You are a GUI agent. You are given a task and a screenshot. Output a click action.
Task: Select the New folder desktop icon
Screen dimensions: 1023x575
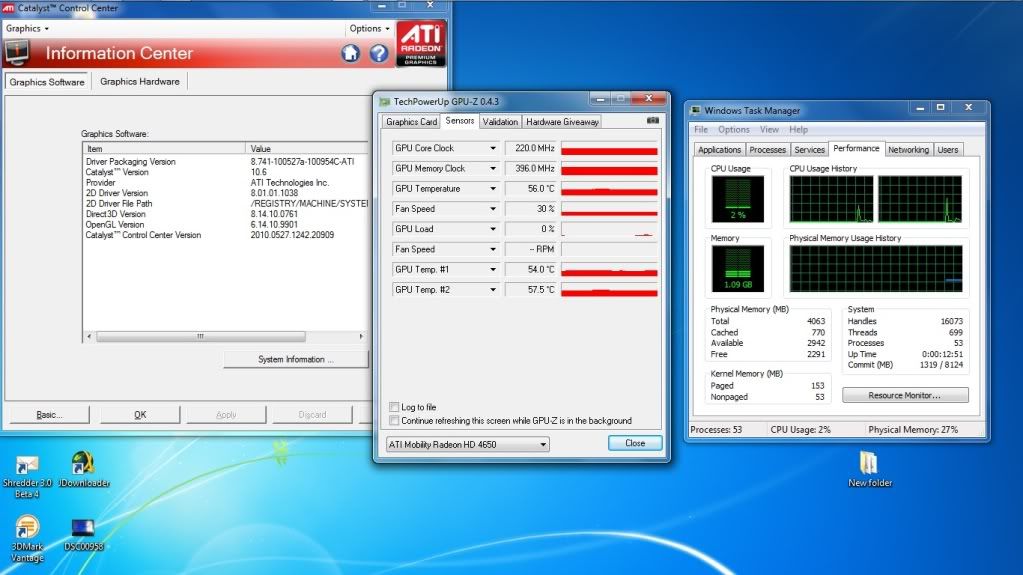(x=869, y=463)
